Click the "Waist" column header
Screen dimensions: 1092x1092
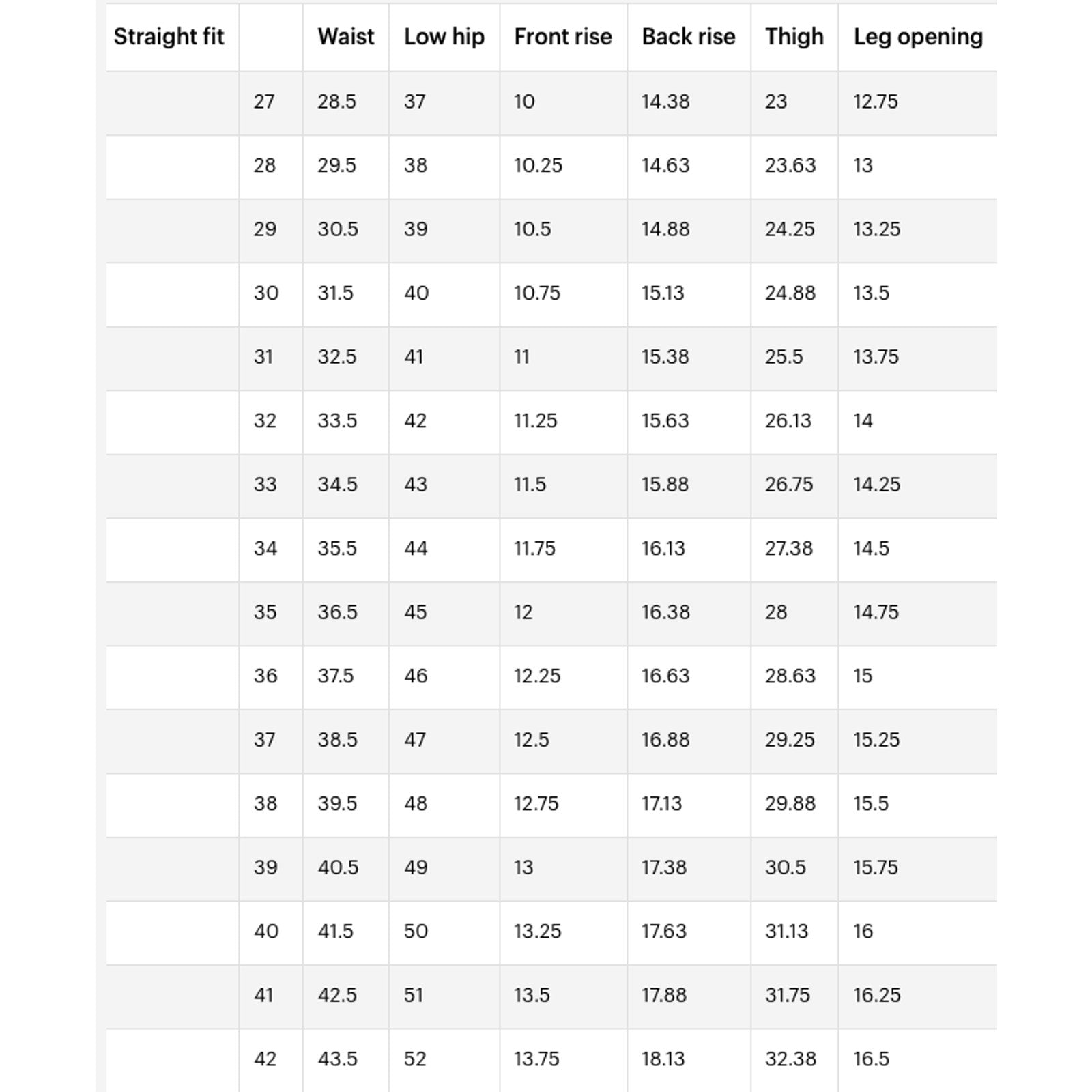coord(345,37)
